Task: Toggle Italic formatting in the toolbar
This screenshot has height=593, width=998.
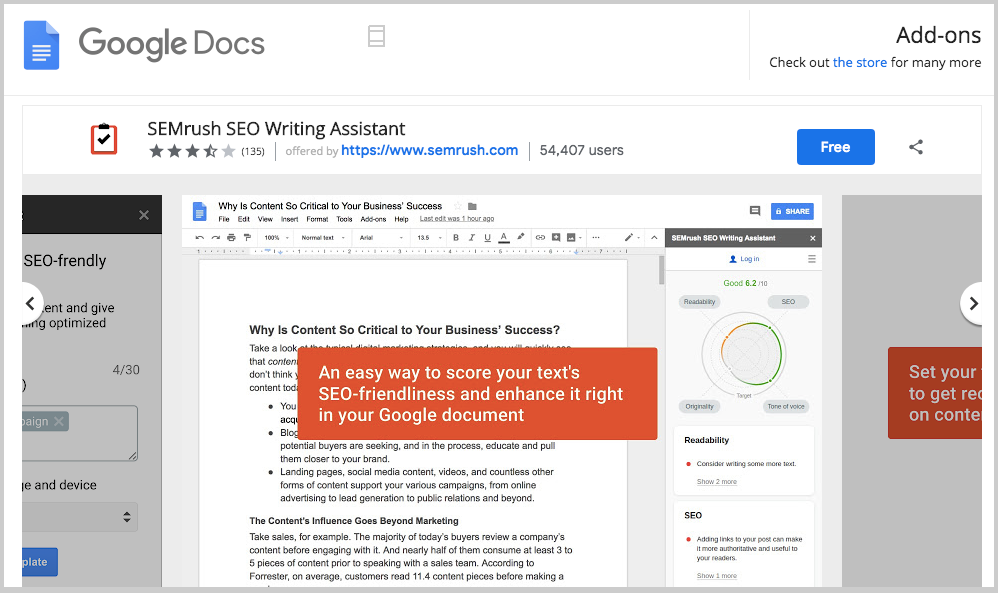Action: (x=472, y=237)
